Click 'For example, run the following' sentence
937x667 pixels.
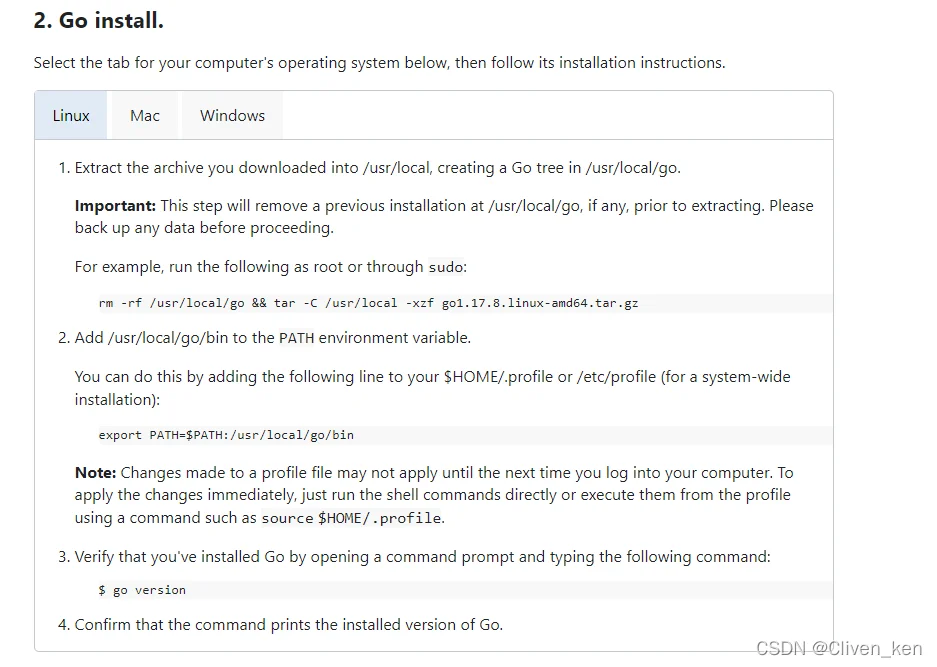click(271, 267)
